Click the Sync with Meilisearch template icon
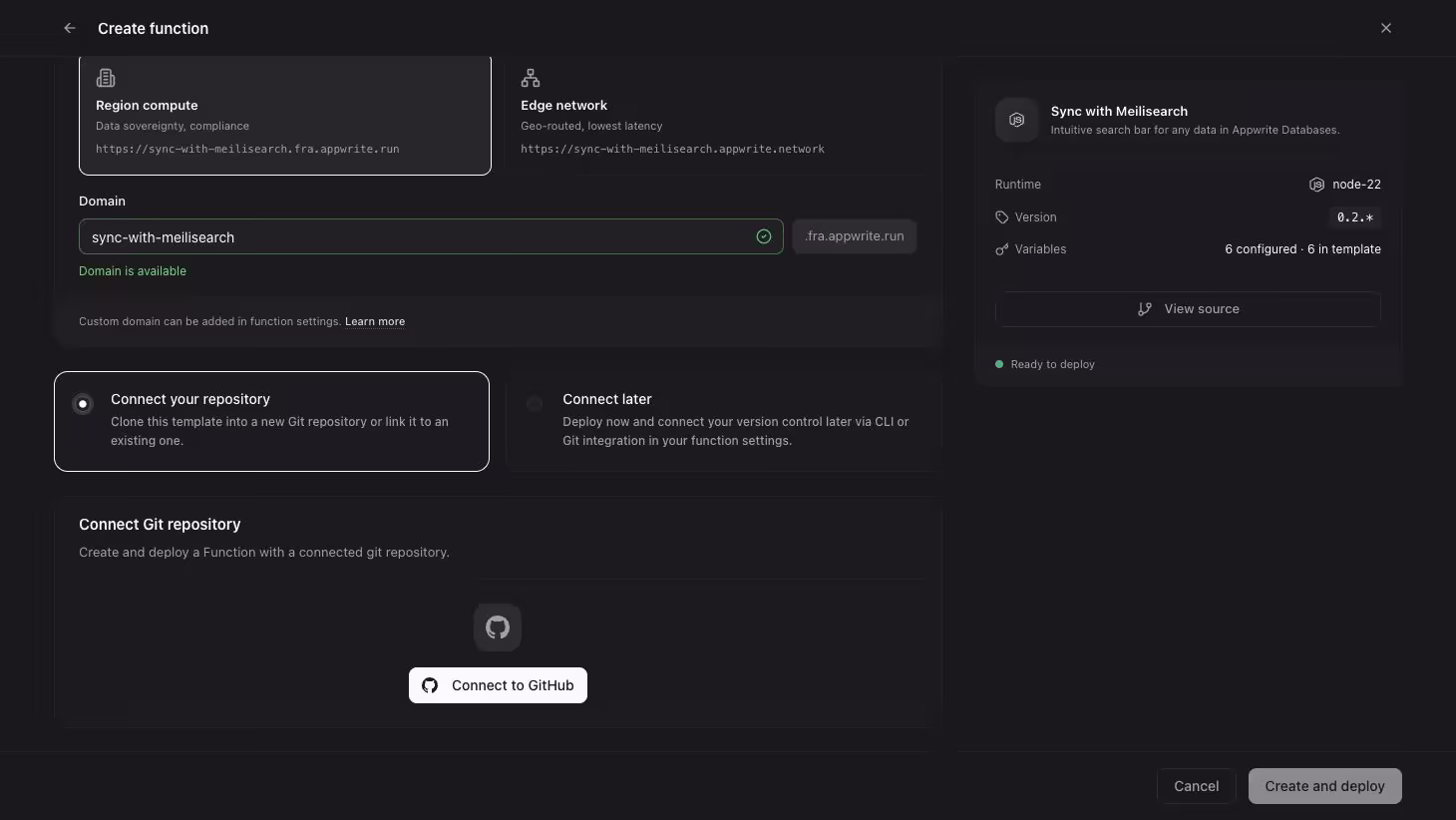The width and height of the screenshot is (1456, 820). (1017, 120)
